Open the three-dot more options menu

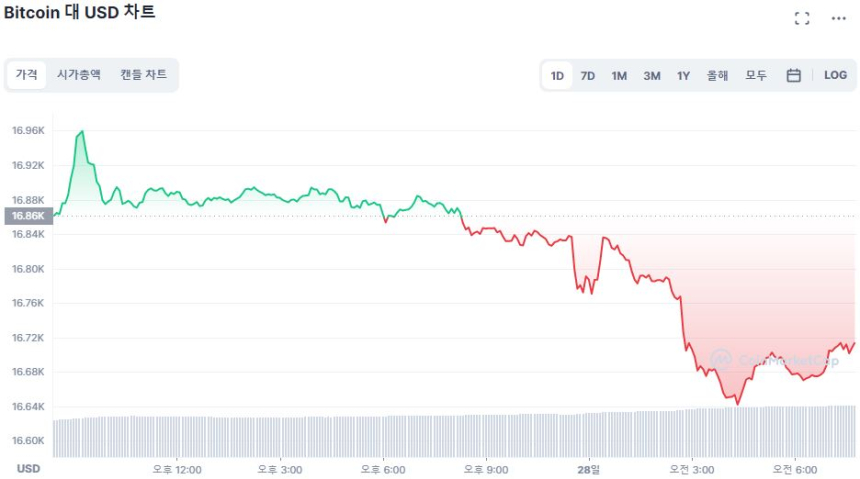tap(838, 18)
